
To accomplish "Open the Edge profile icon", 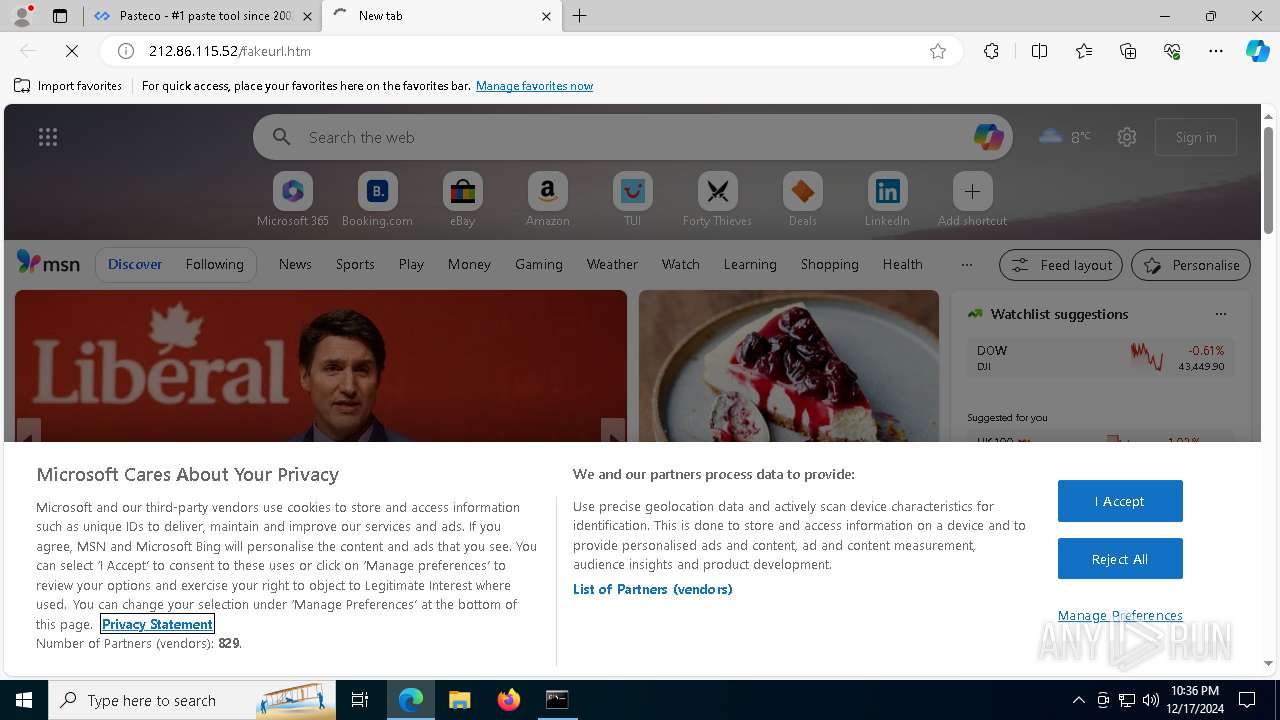I will (22, 16).
